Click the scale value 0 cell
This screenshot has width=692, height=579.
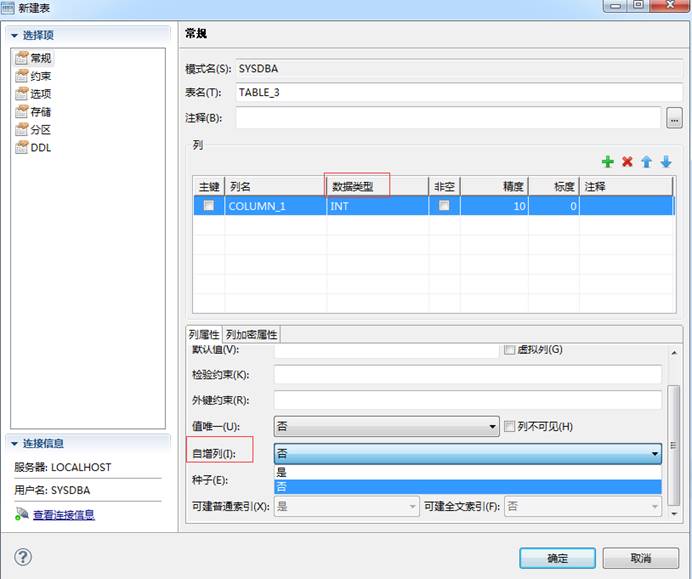pyautogui.click(x=554, y=206)
